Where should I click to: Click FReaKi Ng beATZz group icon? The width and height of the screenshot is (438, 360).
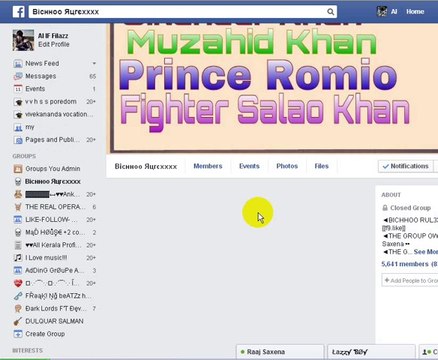pyautogui.click(x=18, y=296)
